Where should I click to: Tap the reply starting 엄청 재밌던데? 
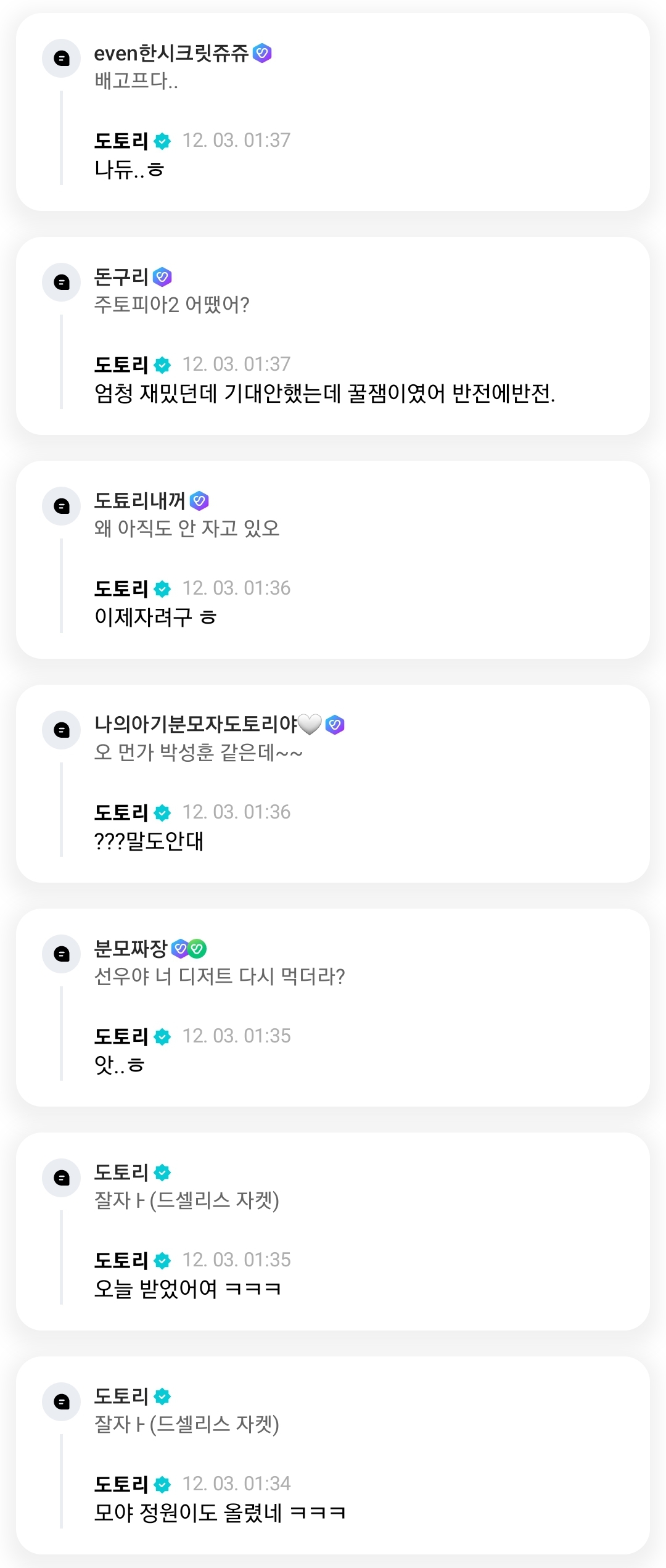324,393
